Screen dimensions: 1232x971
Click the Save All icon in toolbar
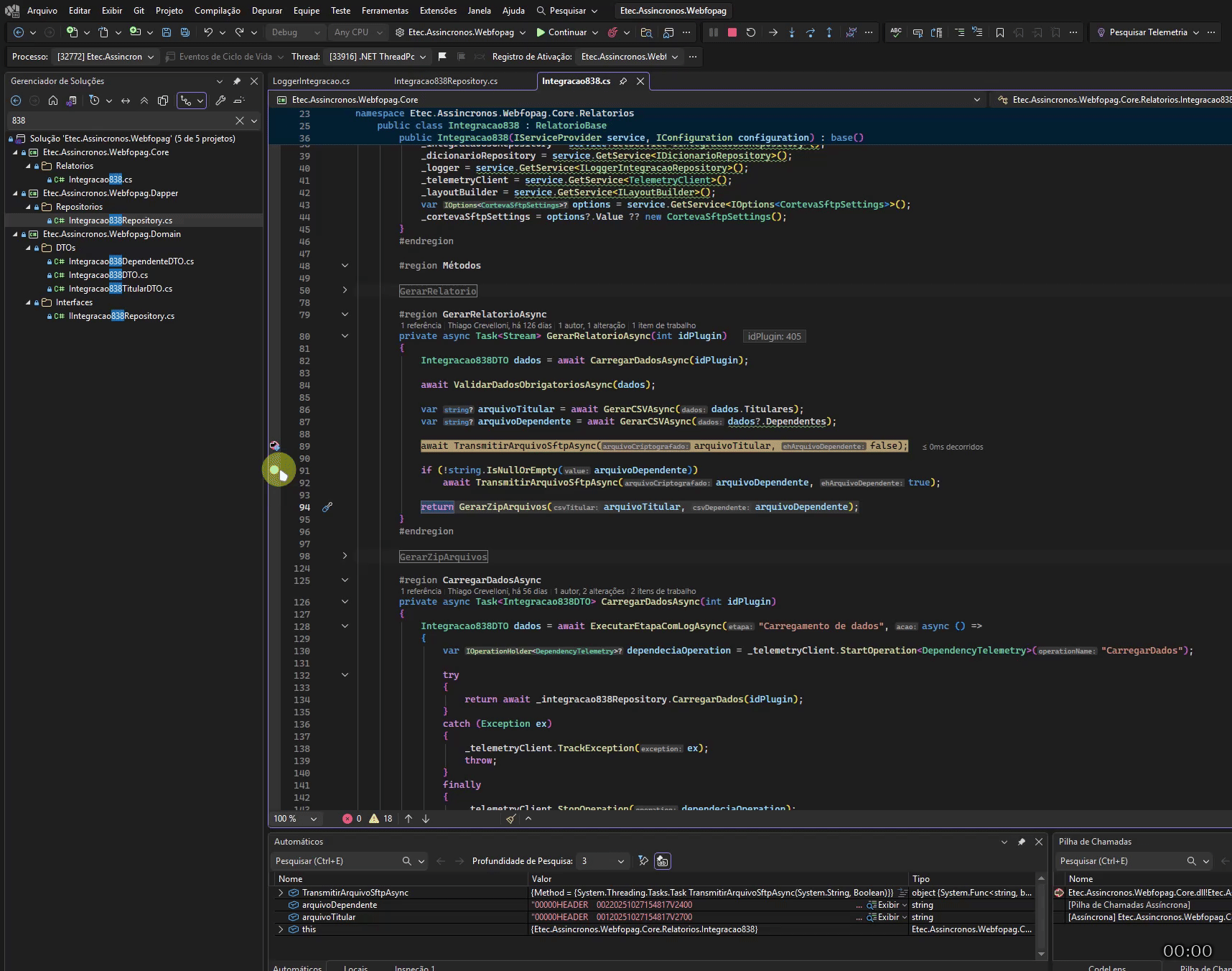[185, 32]
